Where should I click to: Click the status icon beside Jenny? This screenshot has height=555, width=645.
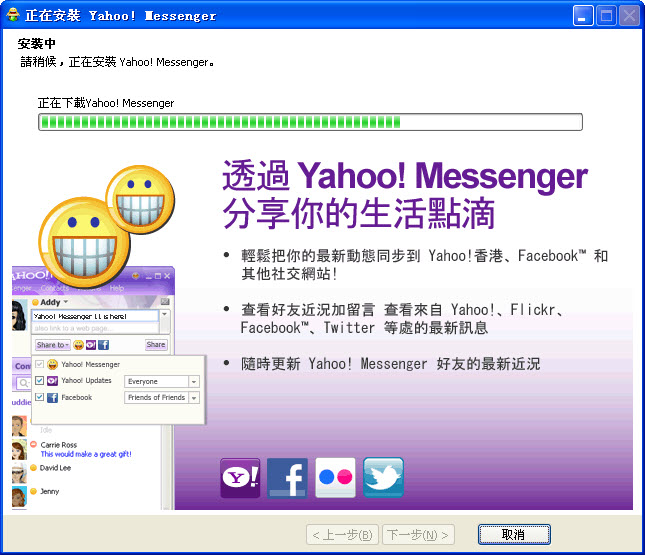(x=34, y=491)
